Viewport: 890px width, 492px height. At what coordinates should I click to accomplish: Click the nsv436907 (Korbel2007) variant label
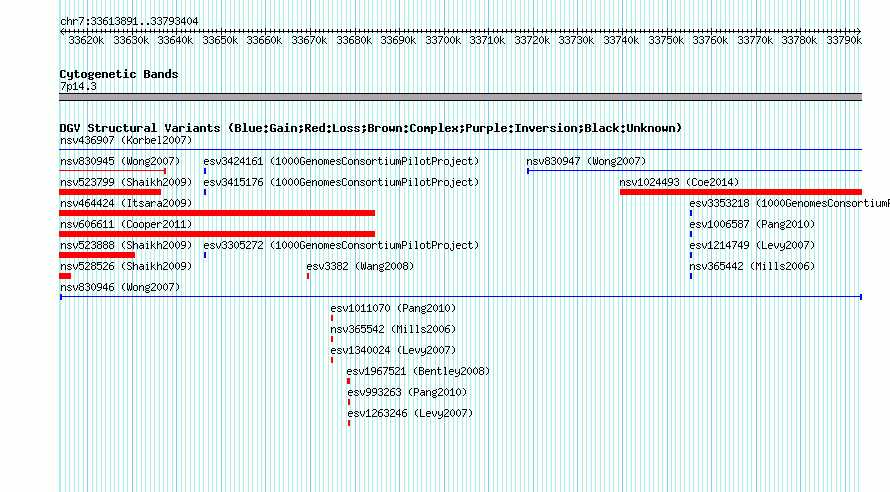(126, 140)
